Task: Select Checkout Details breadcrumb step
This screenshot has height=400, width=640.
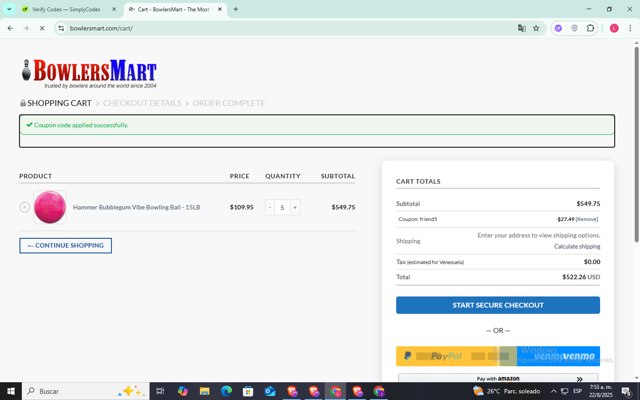Action: coord(142,103)
